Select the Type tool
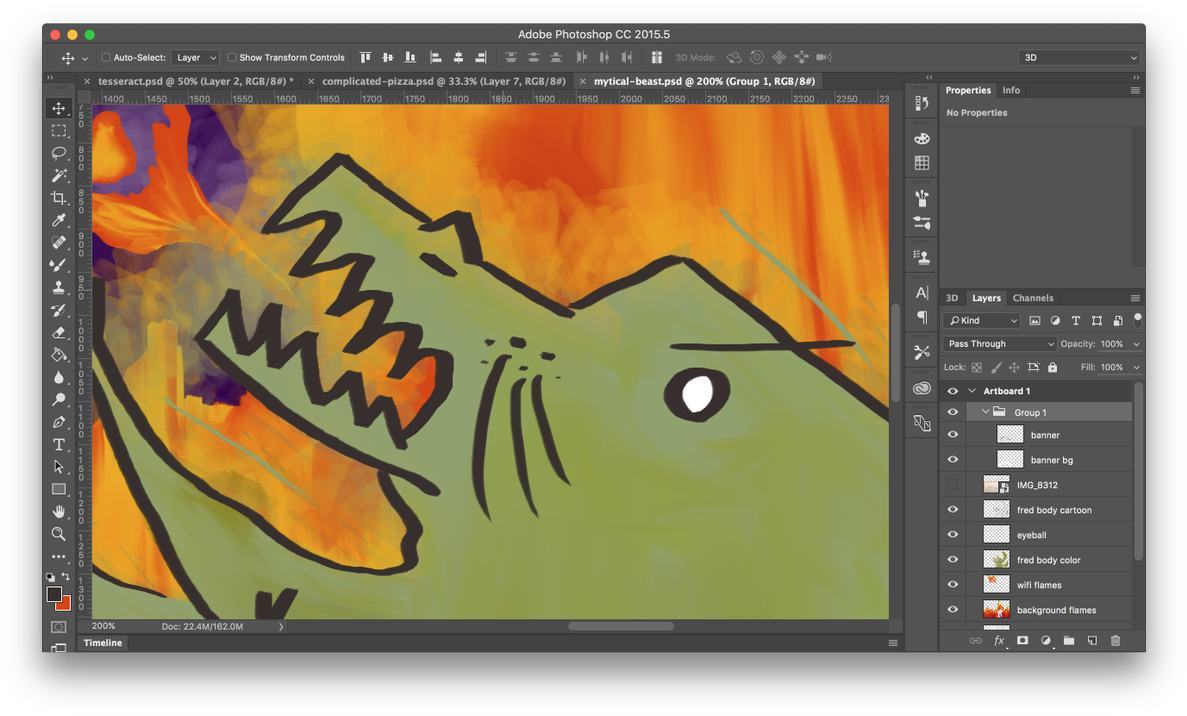The image size is (1187, 716). pos(58,444)
